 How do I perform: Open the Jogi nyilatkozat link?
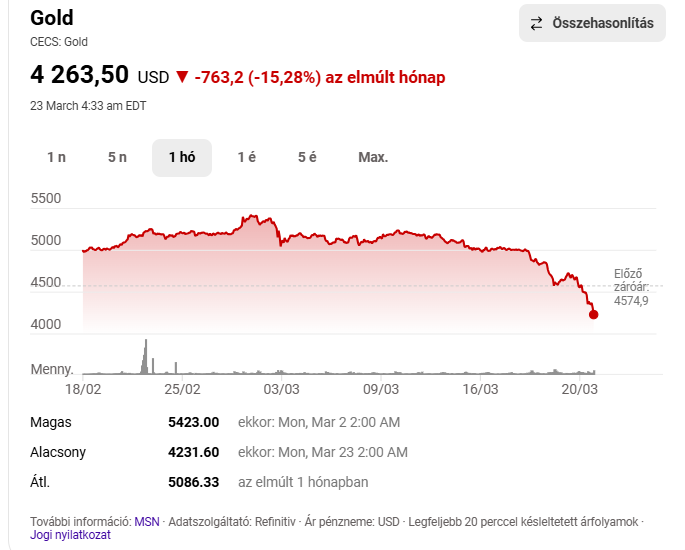click(70, 535)
